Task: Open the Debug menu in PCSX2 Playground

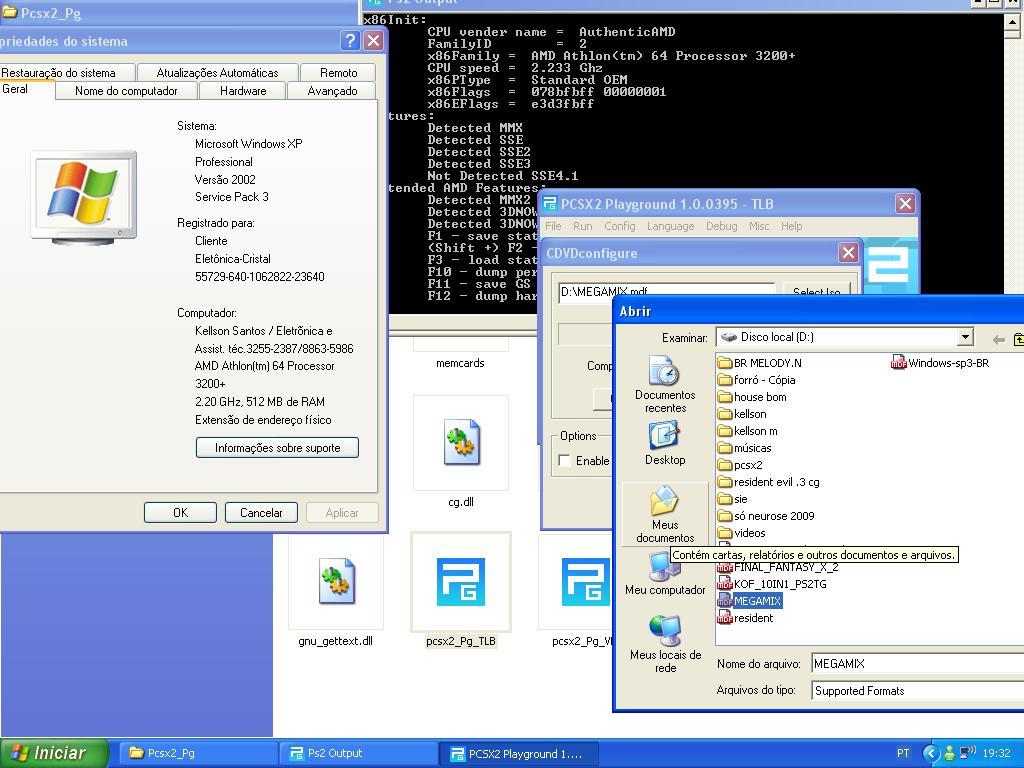Action: [x=722, y=226]
